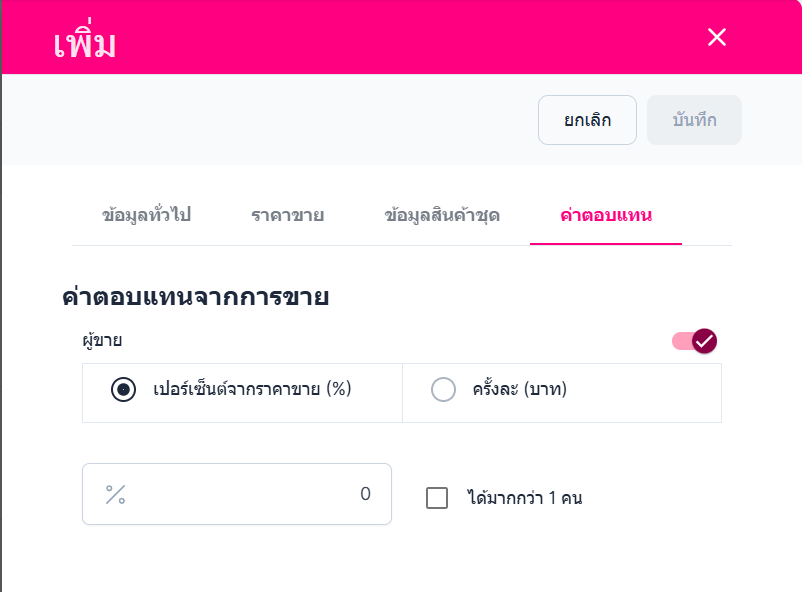Image resolution: width=802 pixels, height=592 pixels.
Task: Turn off the ผู้ขาย commission toggle
Action: tap(695, 341)
